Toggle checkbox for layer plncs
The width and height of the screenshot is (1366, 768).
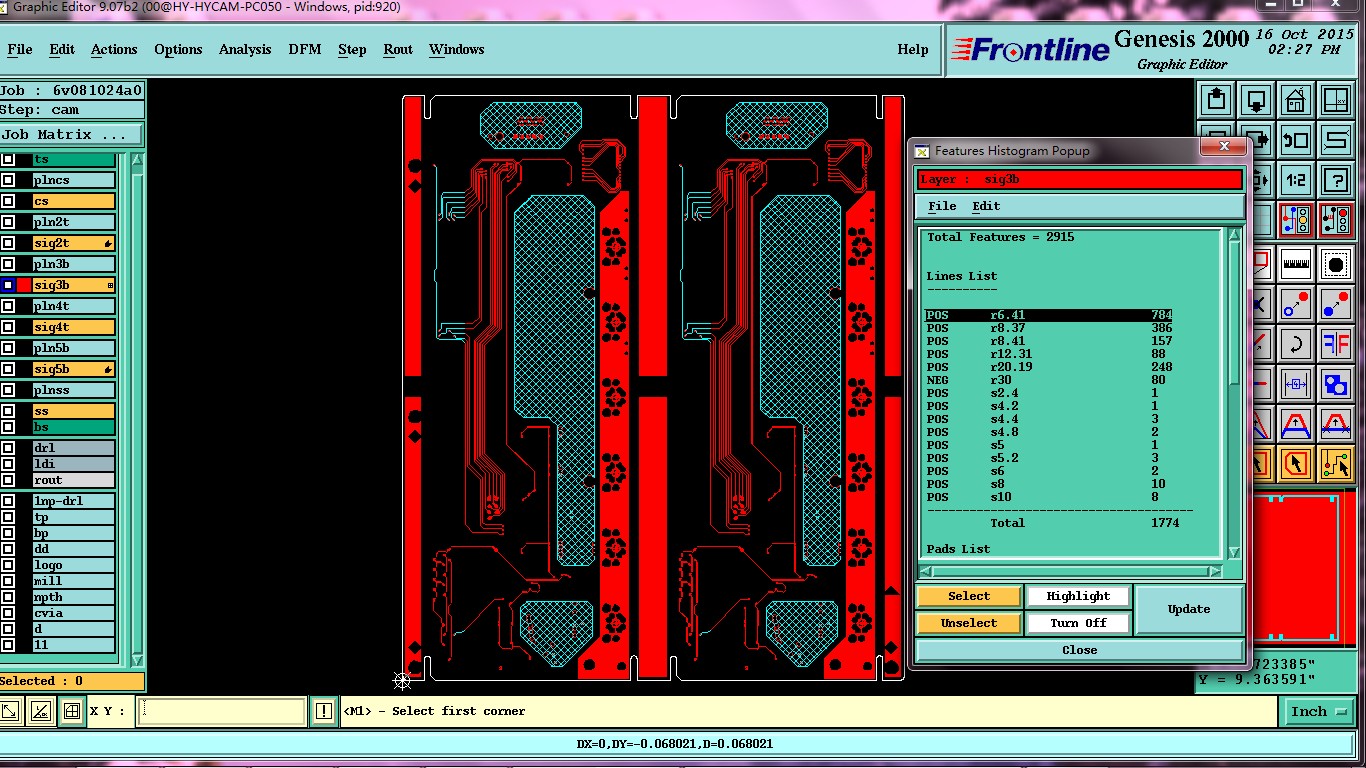click(x=8, y=180)
